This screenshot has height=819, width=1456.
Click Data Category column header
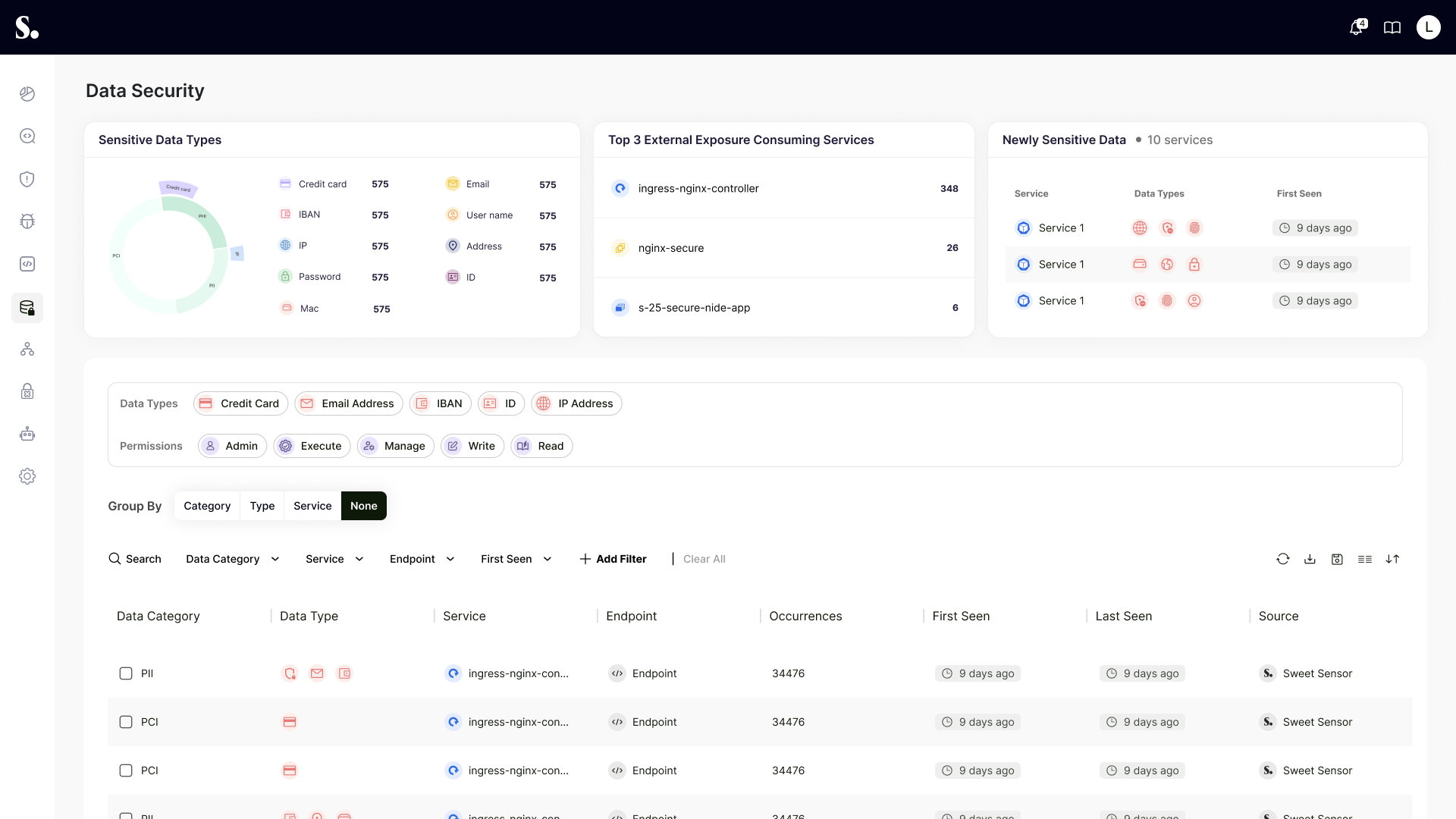click(158, 616)
